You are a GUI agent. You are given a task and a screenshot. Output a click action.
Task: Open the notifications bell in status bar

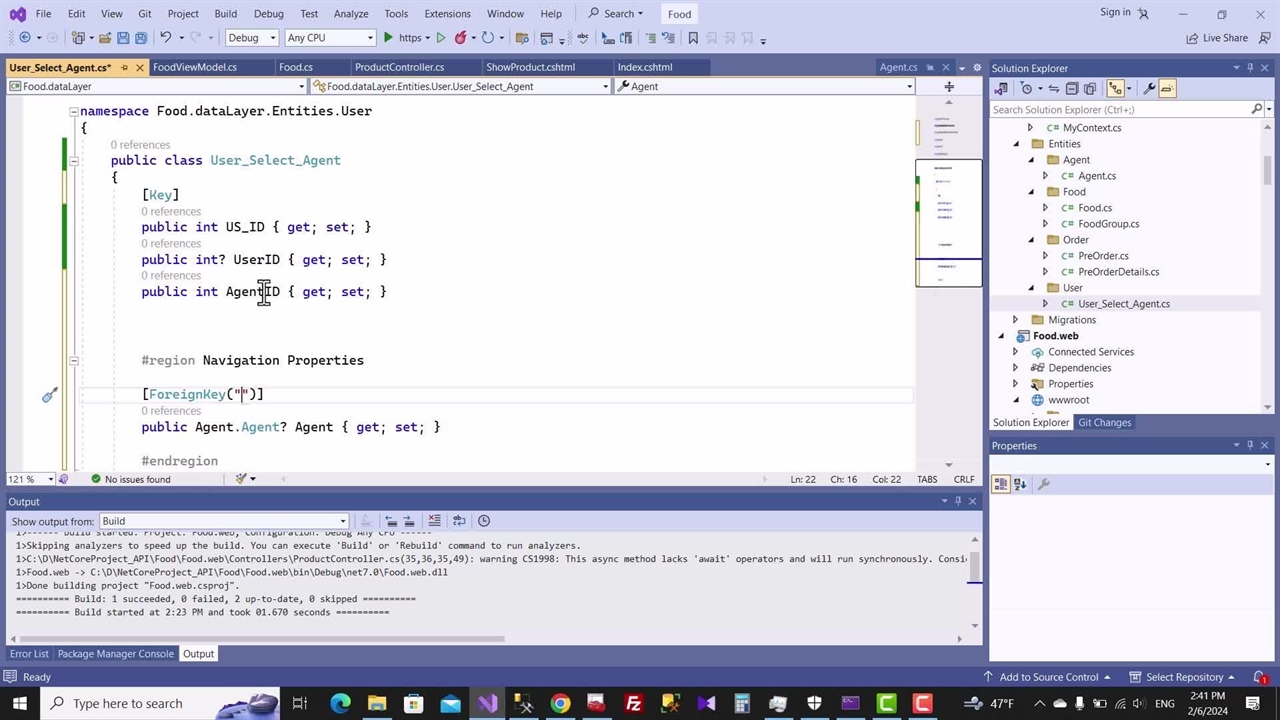click(x=1260, y=677)
